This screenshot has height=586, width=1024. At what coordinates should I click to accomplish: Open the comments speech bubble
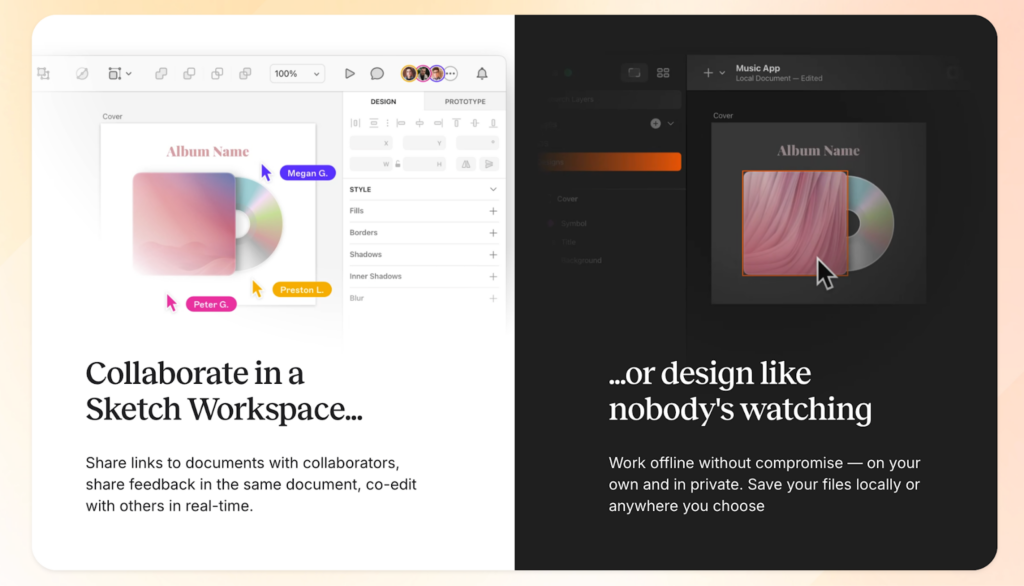(377, 74)
